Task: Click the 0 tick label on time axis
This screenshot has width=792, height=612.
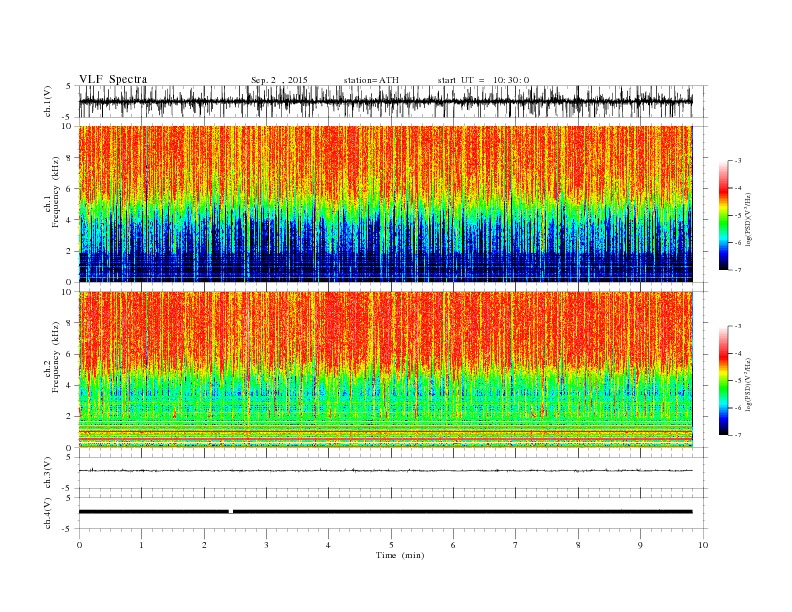Action: [79, 545]
